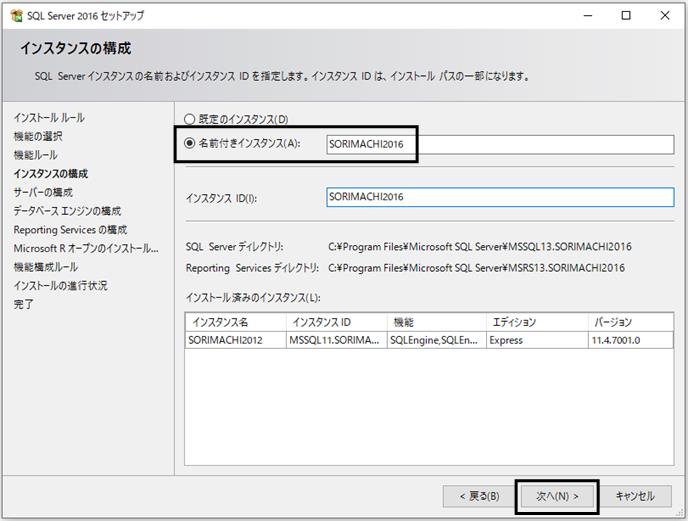Cancel setup with the キャンセル button
Image resolution: width=688 pixels, height=521 pixels.
(x=635, y=496)
